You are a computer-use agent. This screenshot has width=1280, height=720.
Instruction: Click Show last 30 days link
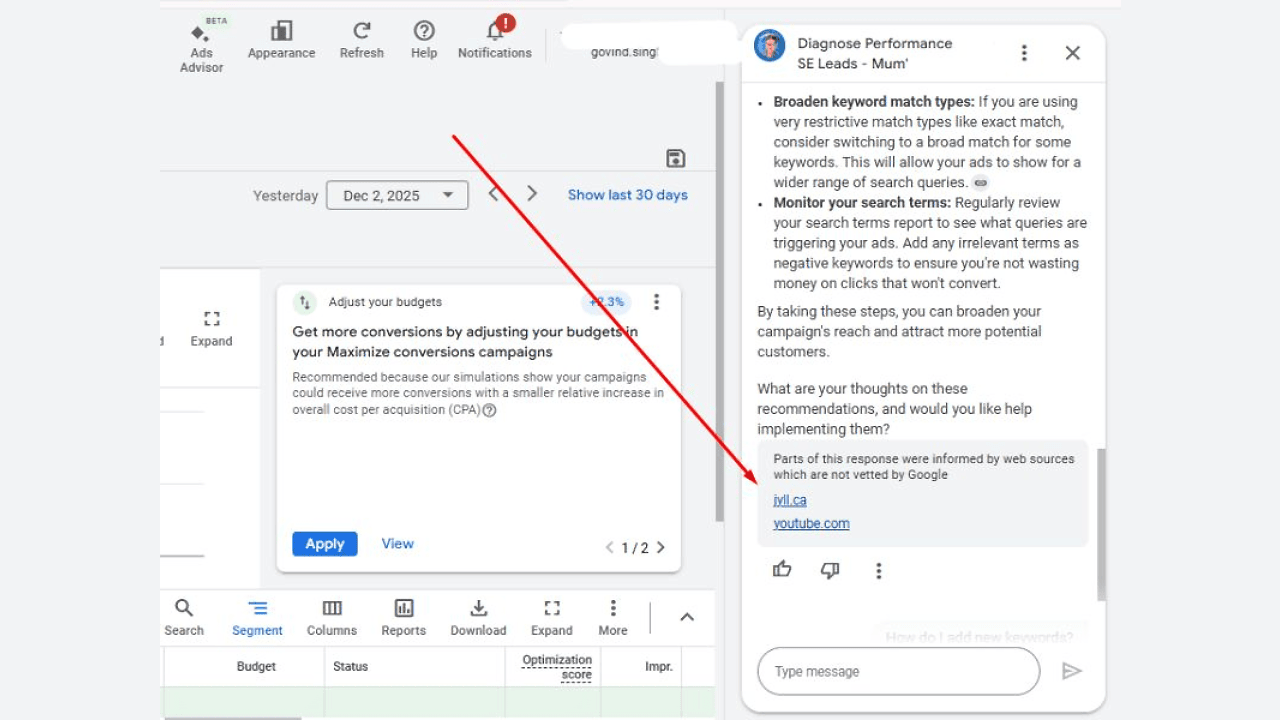pos(627,195)
